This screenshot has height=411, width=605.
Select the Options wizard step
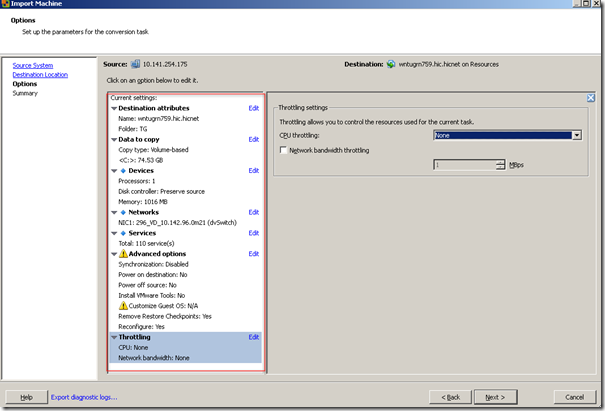[25, 84]
